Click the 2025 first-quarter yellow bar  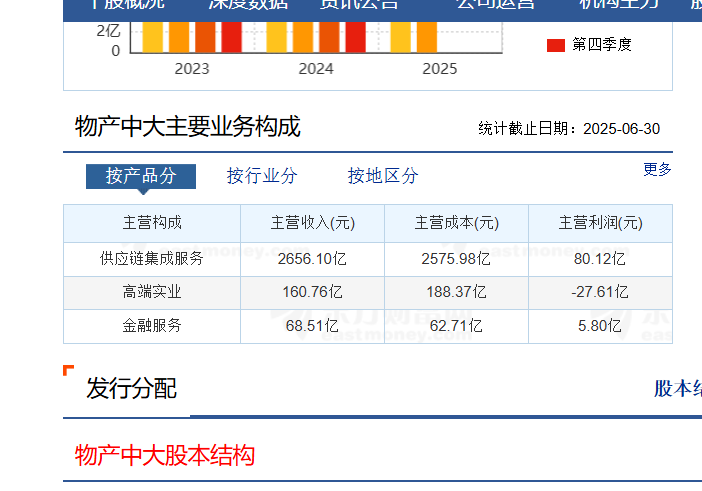(x=400, y=37)
